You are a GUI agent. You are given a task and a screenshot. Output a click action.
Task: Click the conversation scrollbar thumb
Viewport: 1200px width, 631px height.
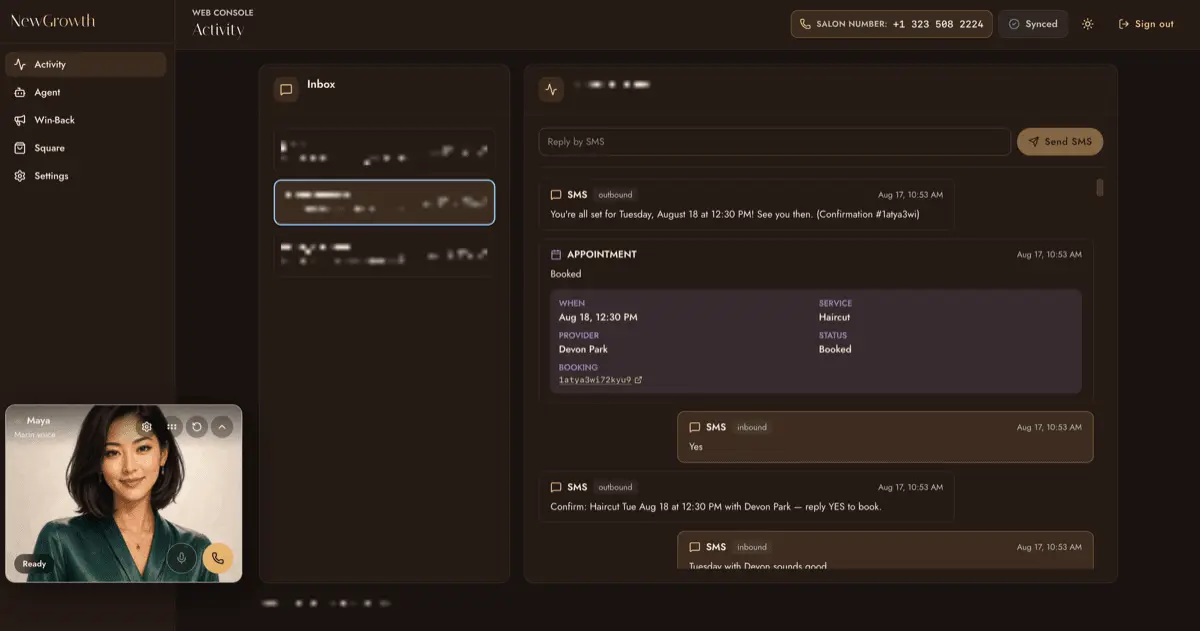tap(1100, 187)
